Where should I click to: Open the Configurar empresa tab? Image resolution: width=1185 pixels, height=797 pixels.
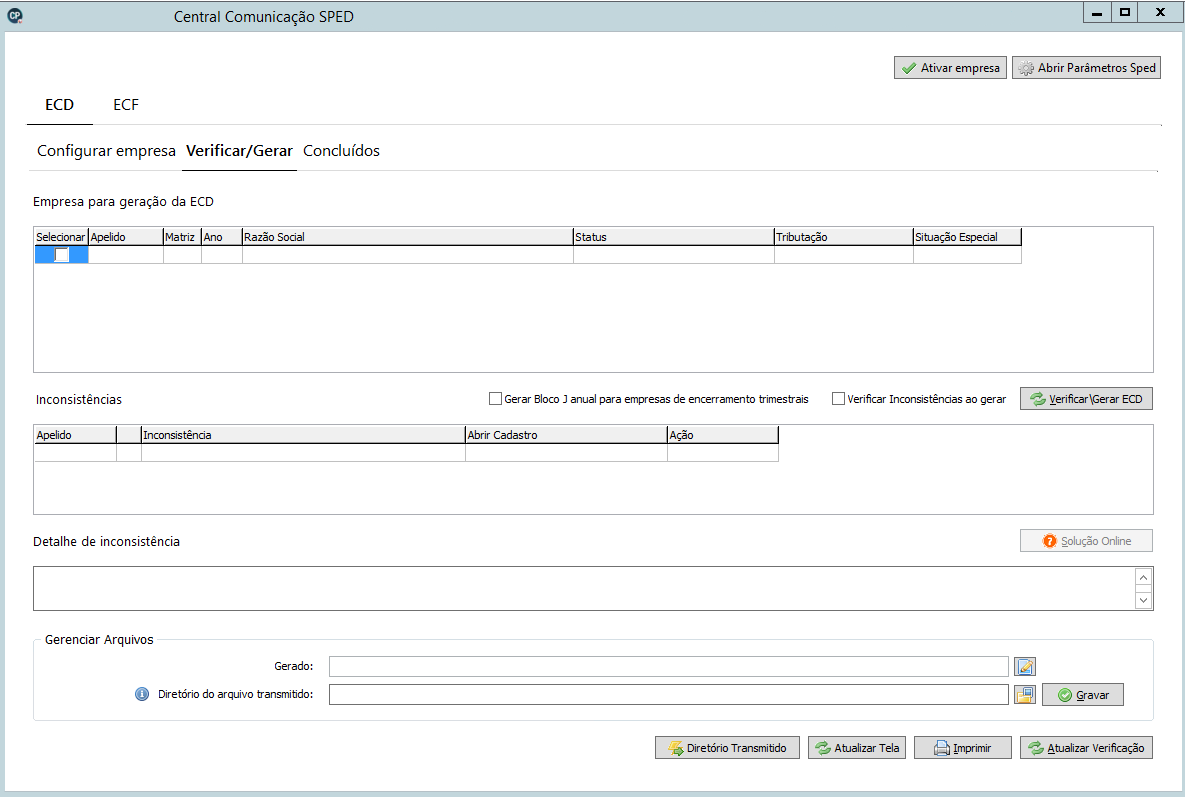107,151
